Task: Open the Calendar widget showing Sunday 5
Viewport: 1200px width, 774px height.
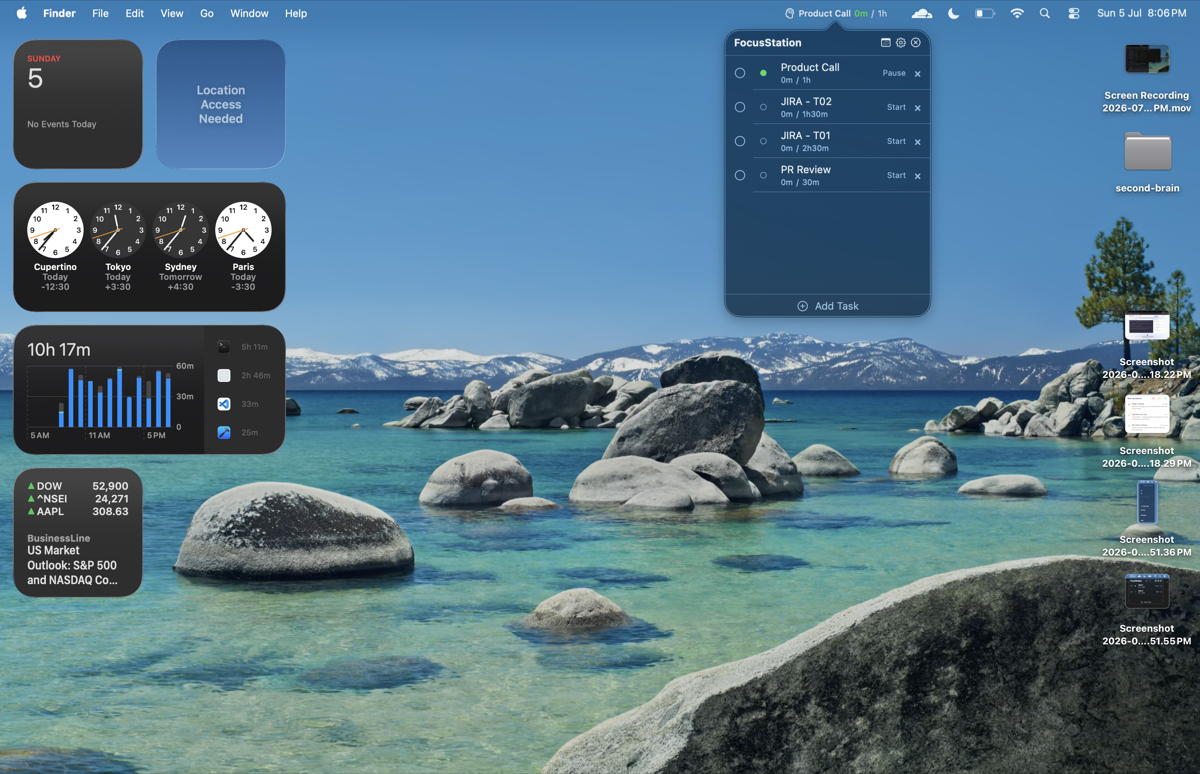Action: click(x=78, y=104)
